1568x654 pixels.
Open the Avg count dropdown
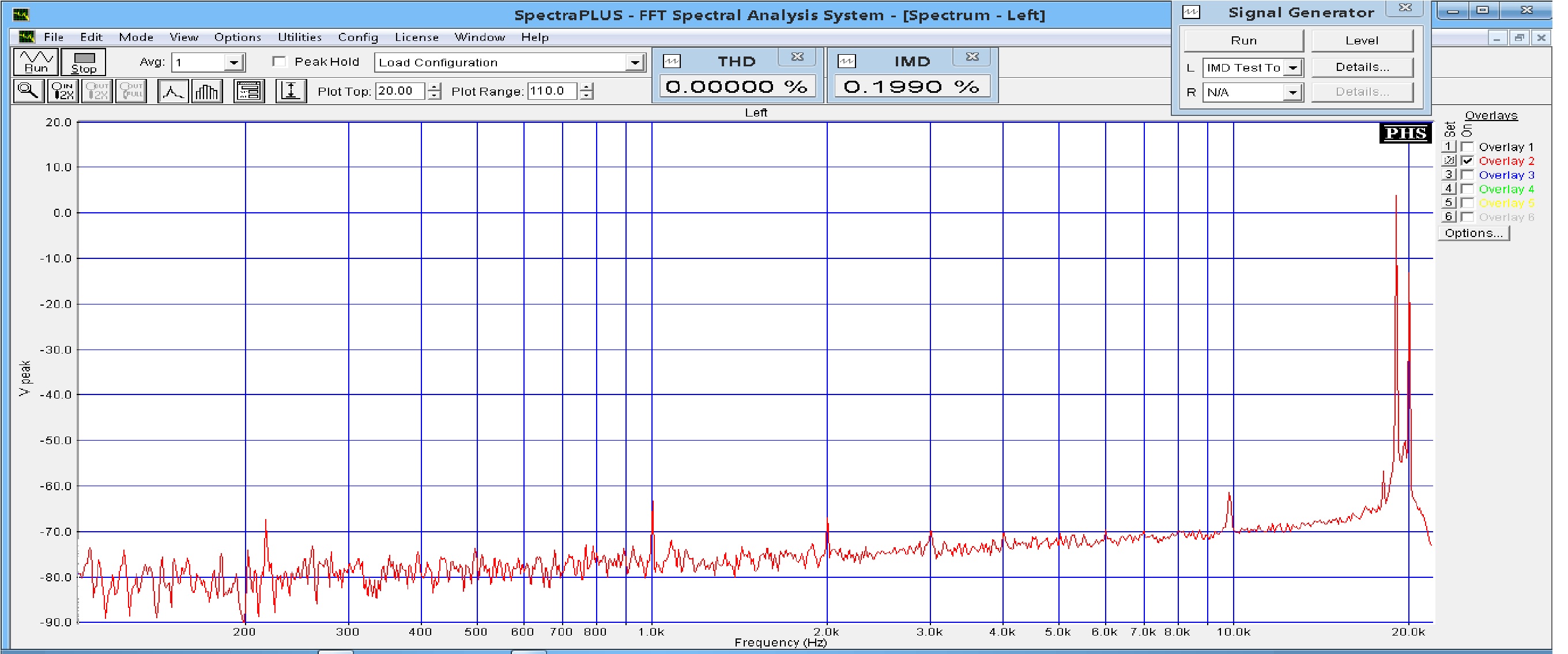coord(233,63)
